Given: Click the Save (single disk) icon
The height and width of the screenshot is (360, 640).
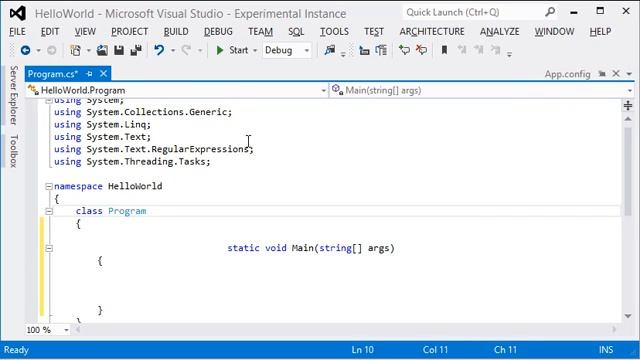Looking at the screenshot, I should tap(119, 50).
